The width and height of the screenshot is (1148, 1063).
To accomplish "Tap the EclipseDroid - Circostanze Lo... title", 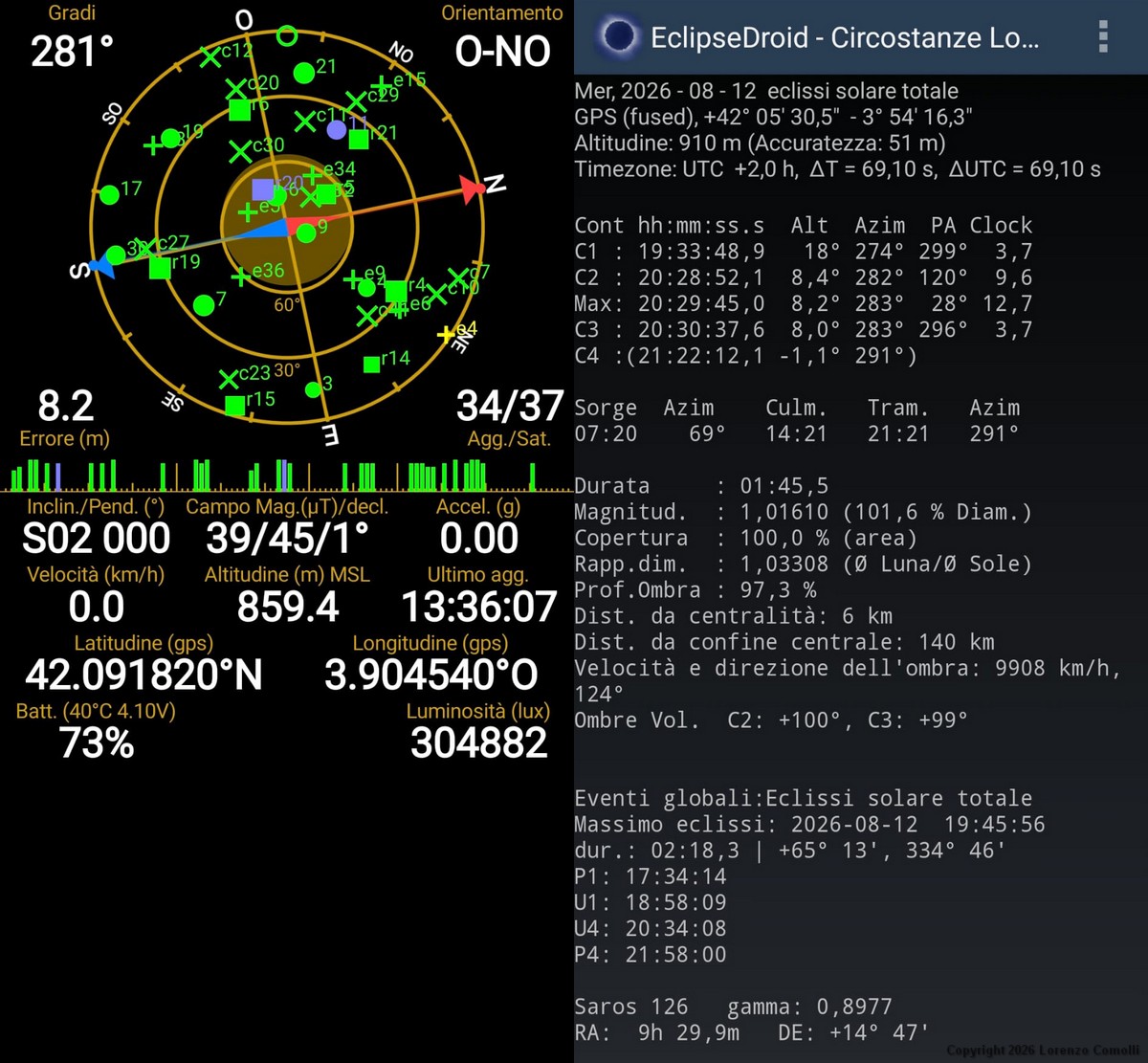I will click(x=845, y=38).
